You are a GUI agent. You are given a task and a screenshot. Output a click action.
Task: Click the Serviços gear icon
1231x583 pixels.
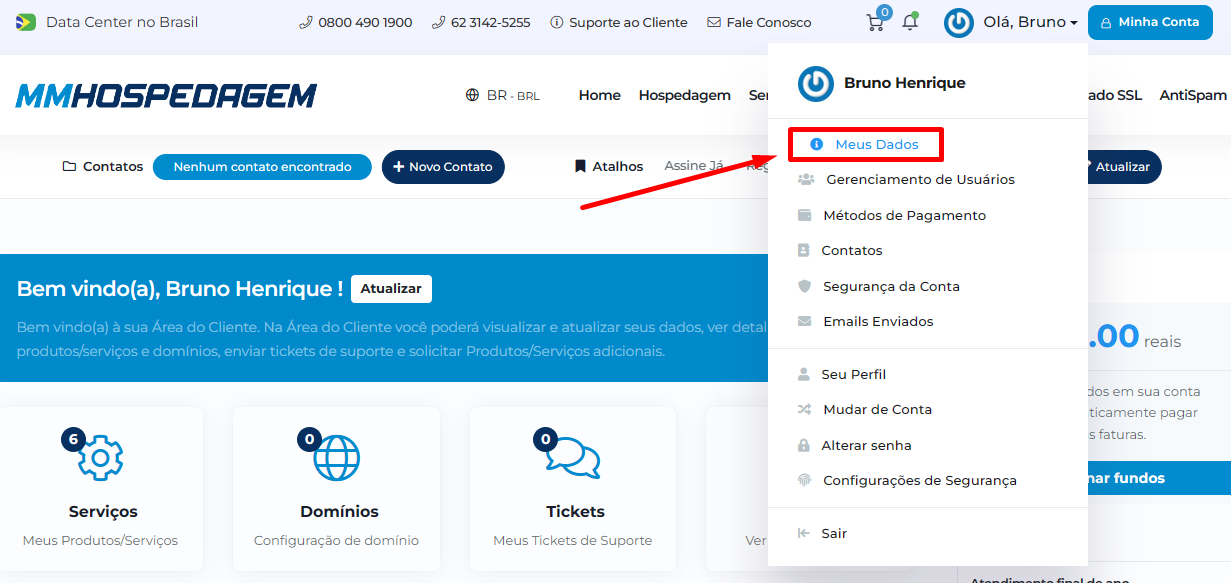click(x=99, y=459)
